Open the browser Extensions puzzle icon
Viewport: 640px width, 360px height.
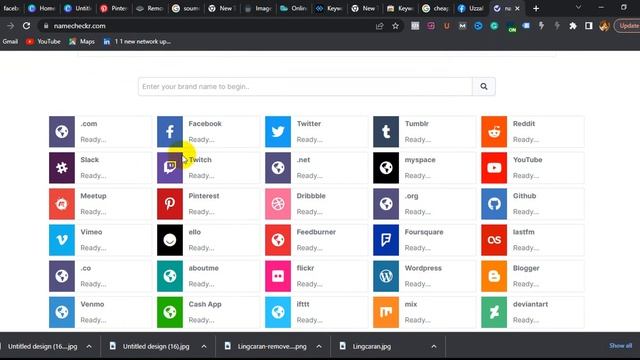[x=573, y=26]
